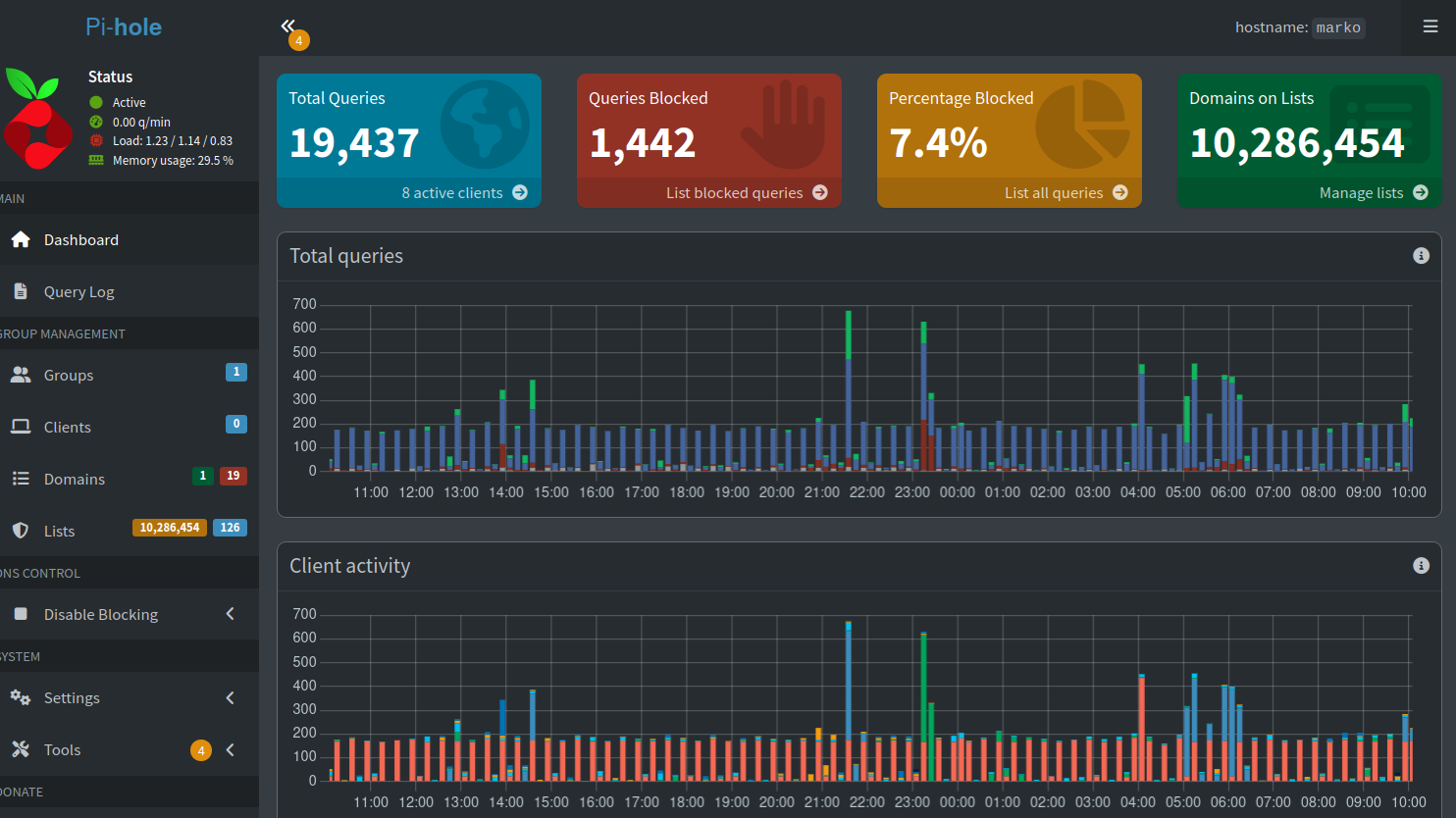Click the Query Log document icon
Screen dimensions: 1456x818
21,291
